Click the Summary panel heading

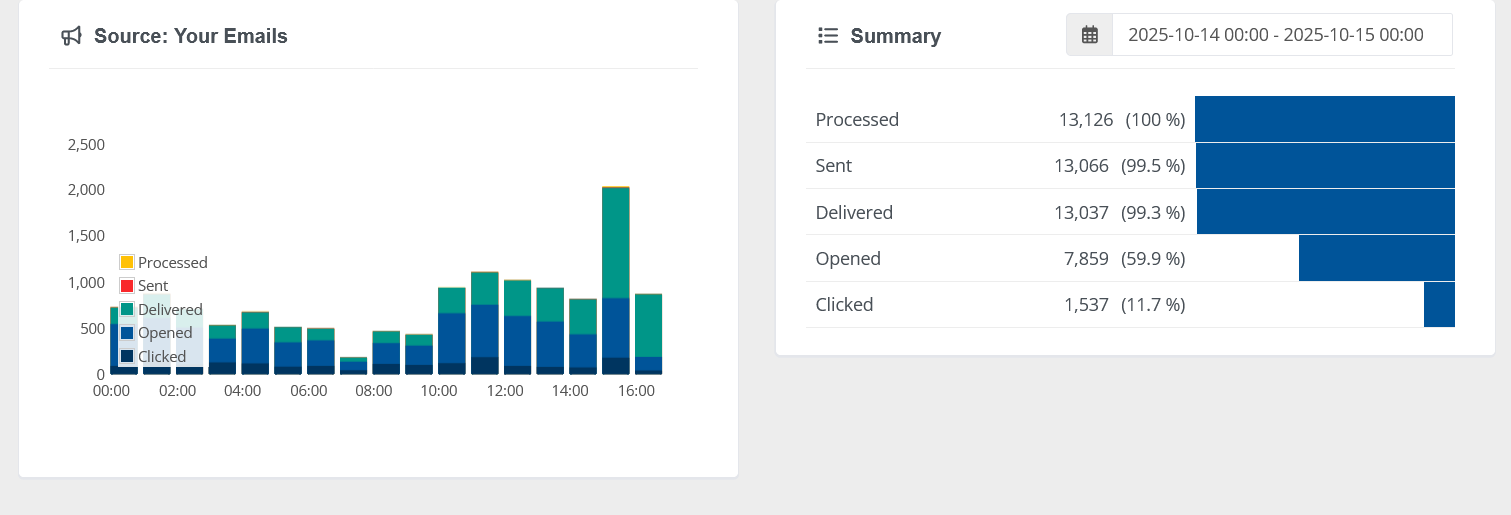895,37
